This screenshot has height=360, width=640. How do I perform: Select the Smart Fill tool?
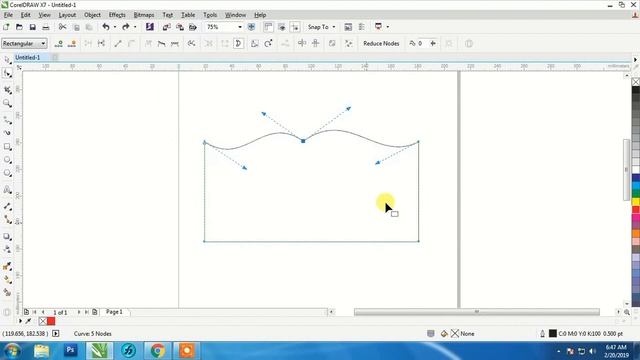pyautogui.click(x=7, y=293)
